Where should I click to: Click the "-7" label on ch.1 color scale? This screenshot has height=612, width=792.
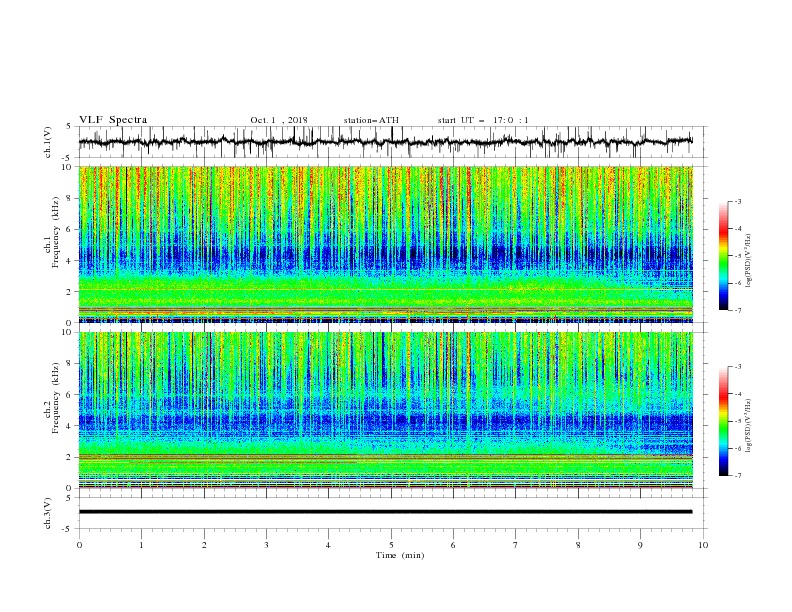click(x=737, y=310)
